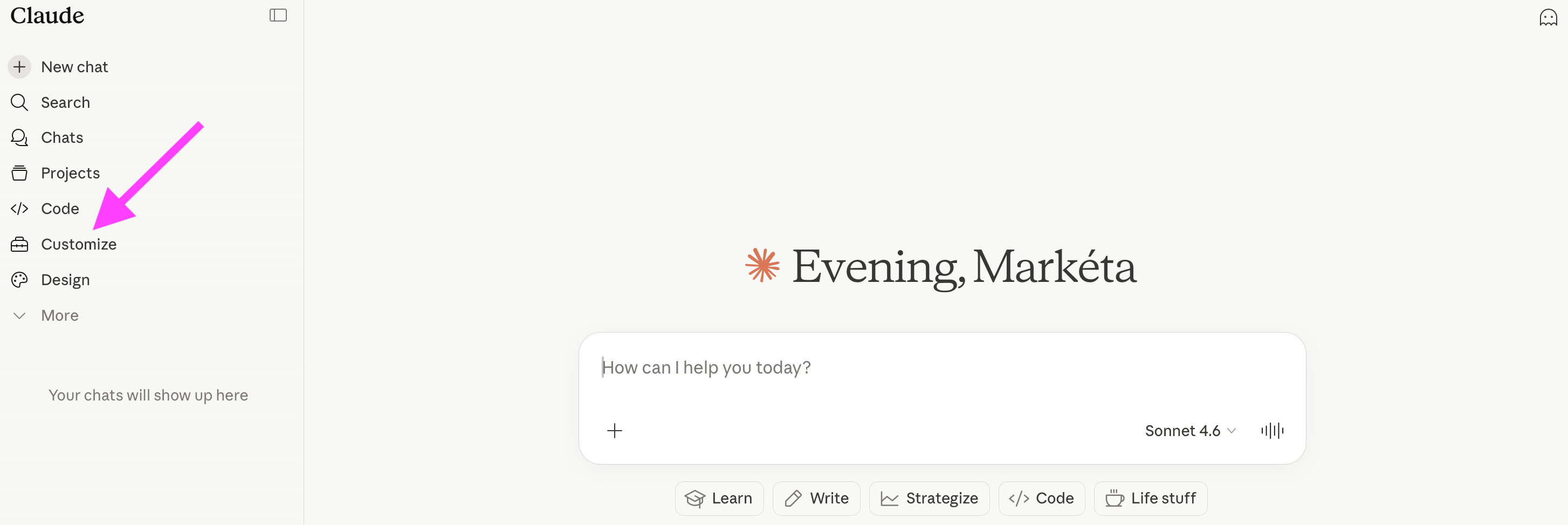Collapse the sidebar with the panel toggle
1568x525 pixels.
(278, 15)
